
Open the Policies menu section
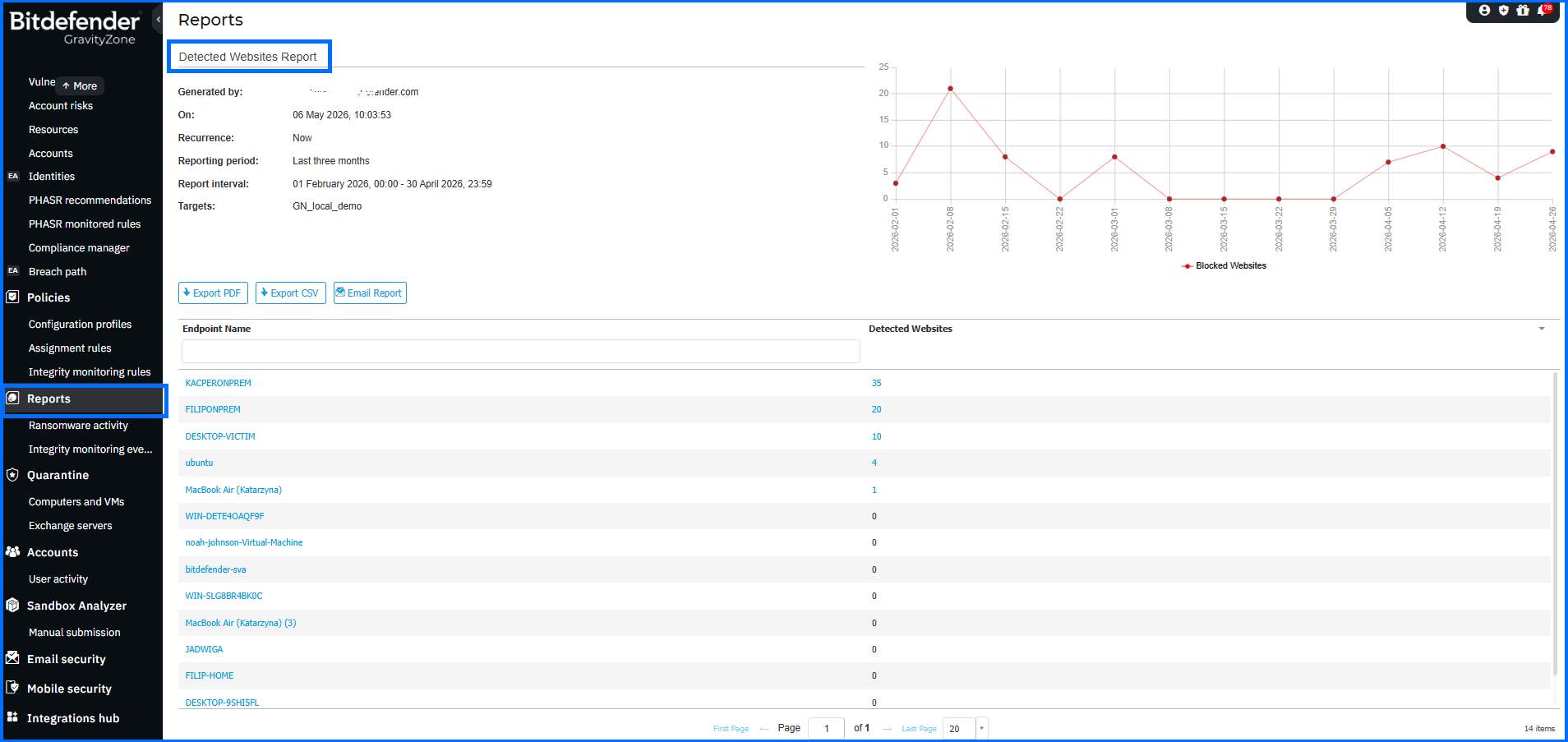click(x=48, y=297)
